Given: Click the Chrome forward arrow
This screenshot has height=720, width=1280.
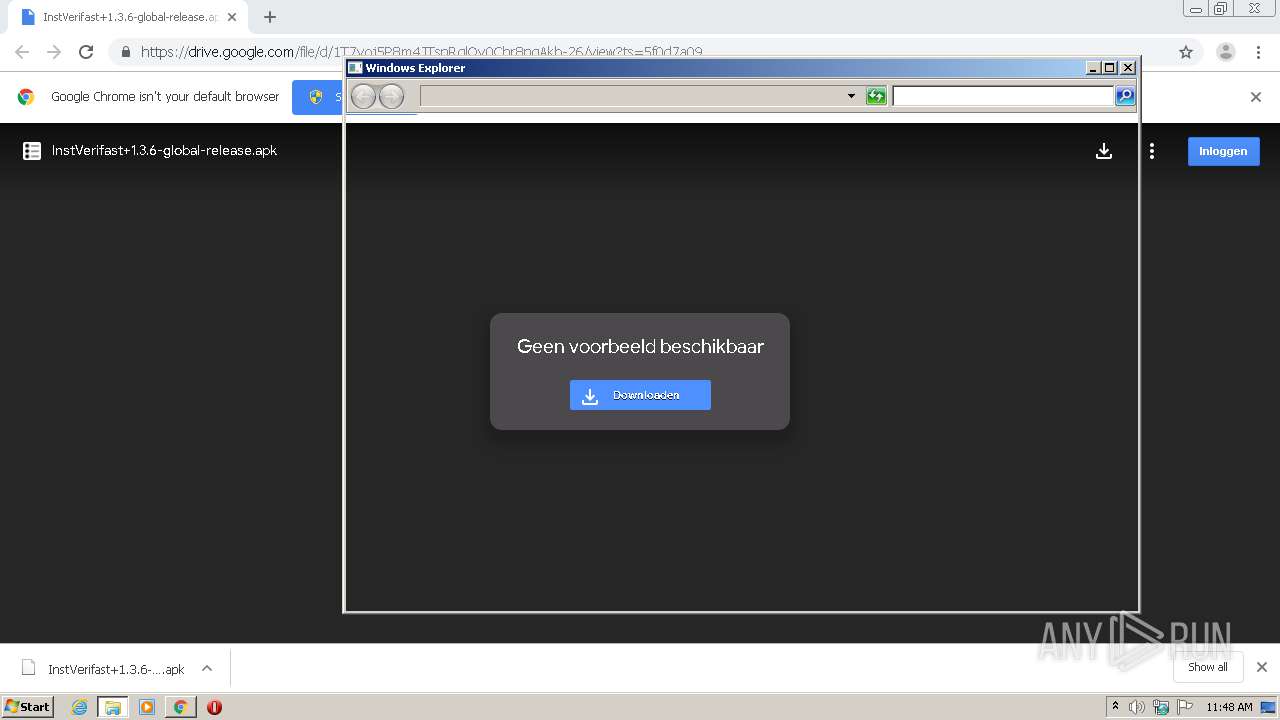Looking at the screenshot, I should (x=54, y=52).
